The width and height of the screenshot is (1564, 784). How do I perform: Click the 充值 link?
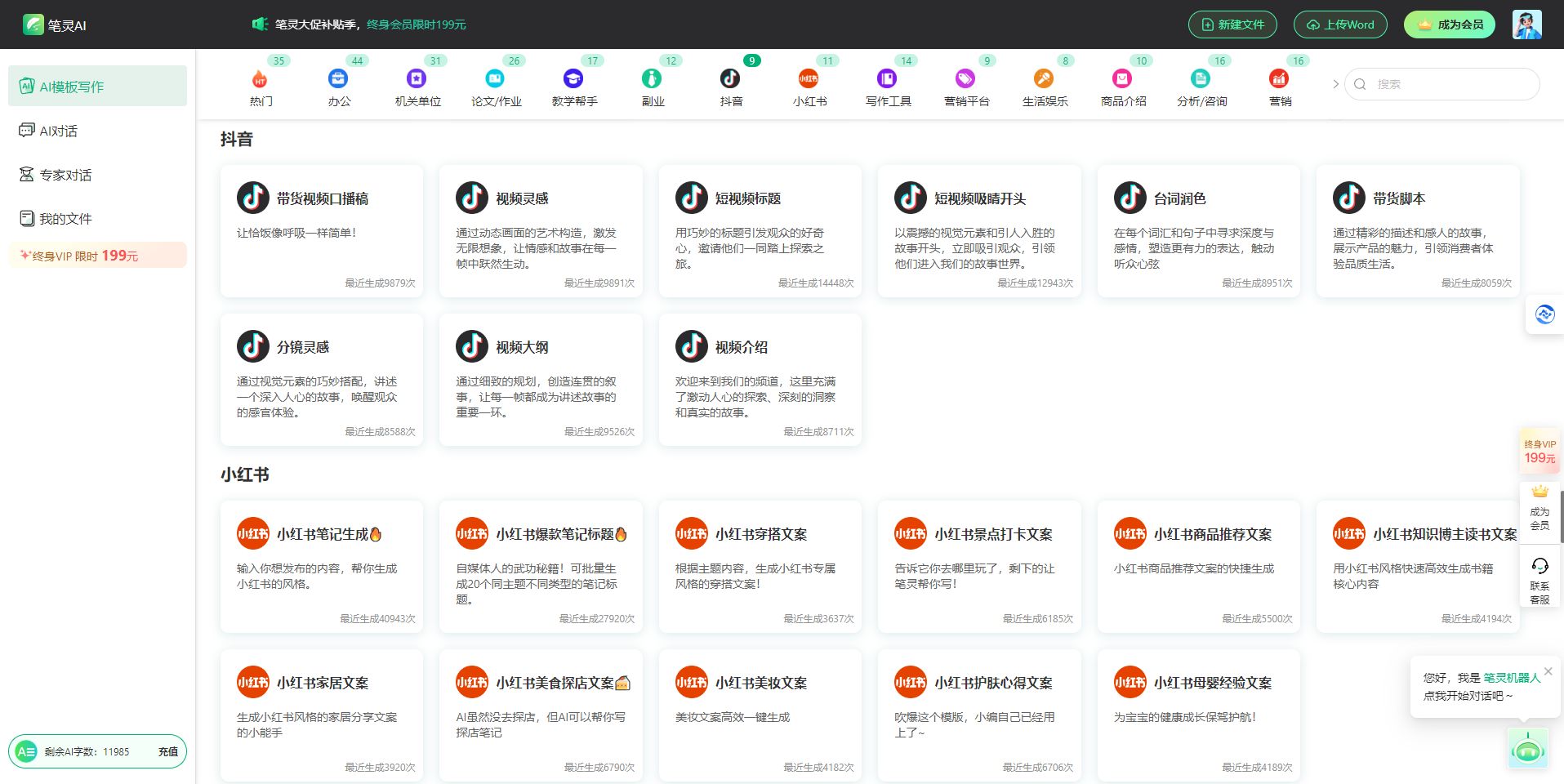coord(168,751)
